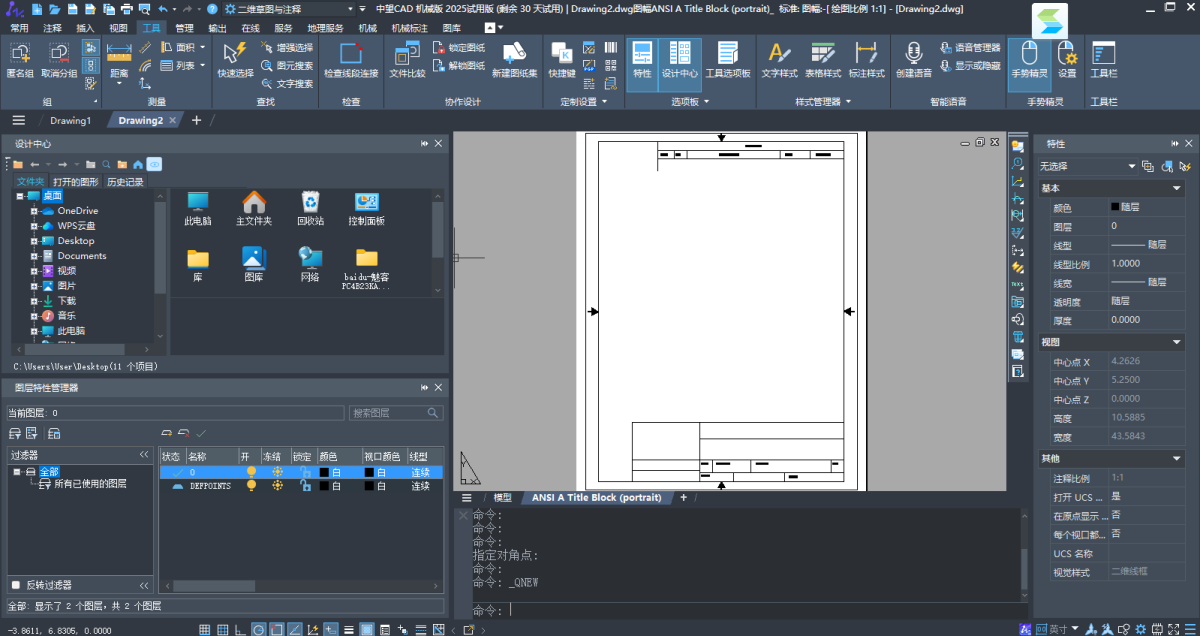
Task: Open the 历史记录 tab in Design Center
Action: 125,182
